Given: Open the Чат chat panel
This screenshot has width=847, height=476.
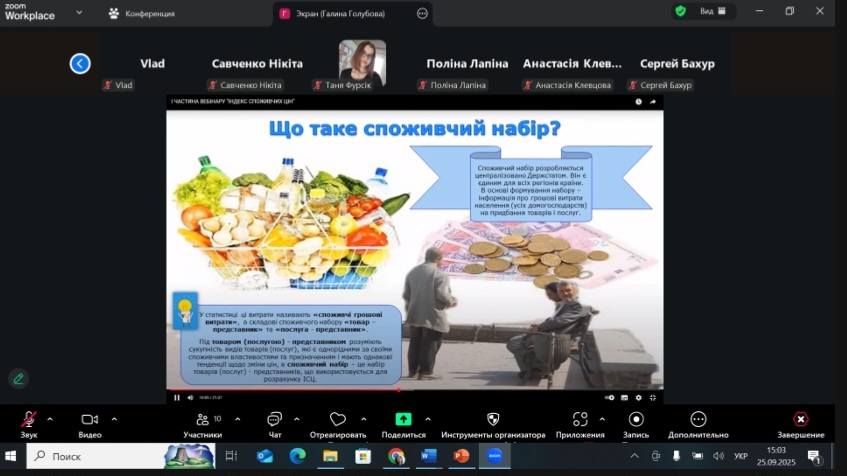Looking at the screenshot, I should 274,419.
